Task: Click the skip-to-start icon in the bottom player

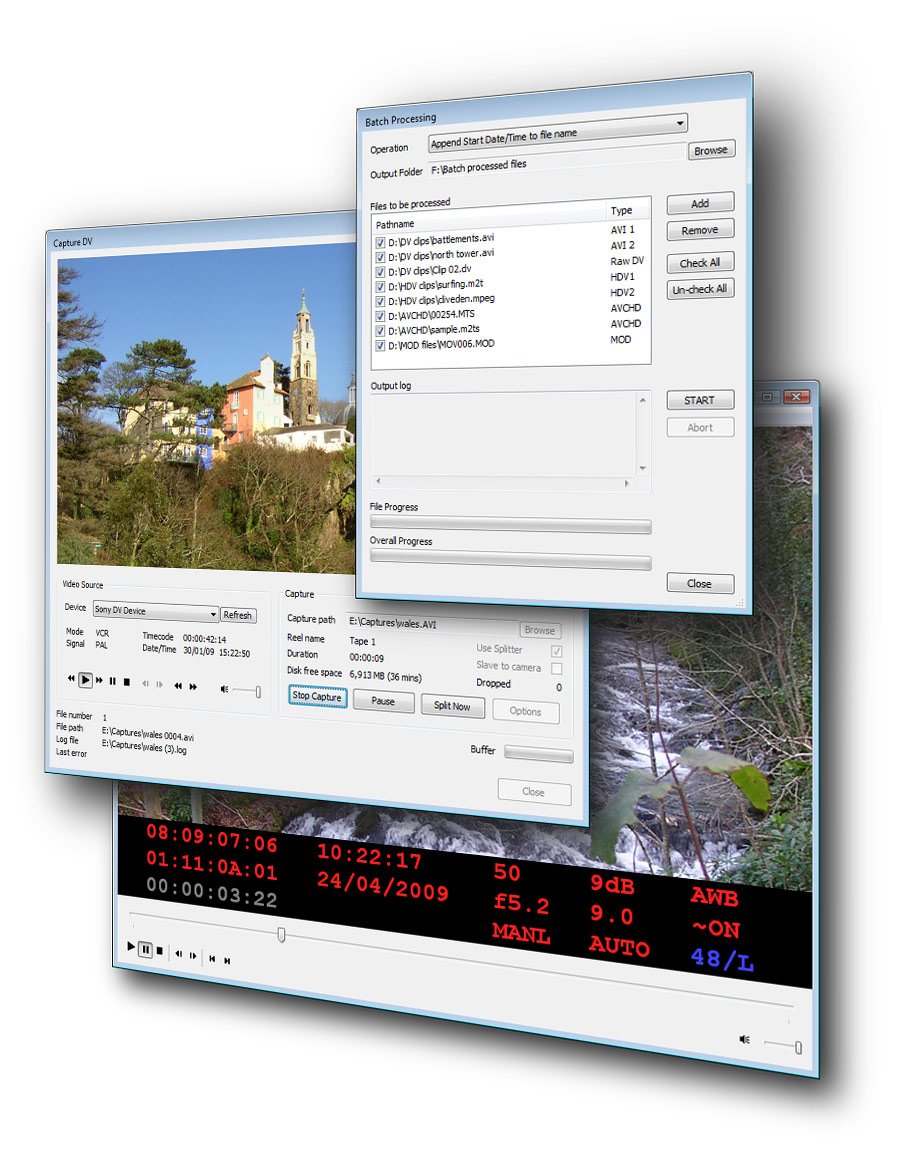Action: [212, 957]
